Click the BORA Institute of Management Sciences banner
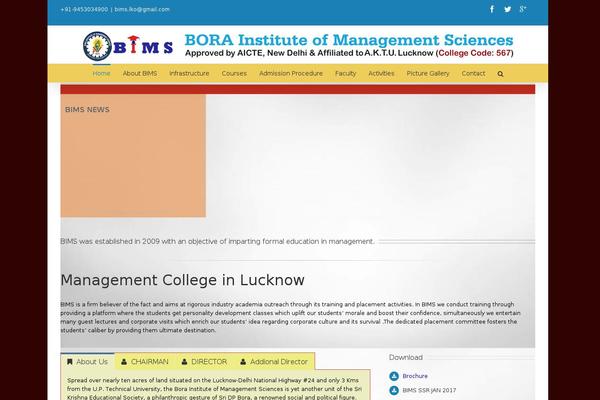Viewport: 600px width, 400px height. click(349, 45)
